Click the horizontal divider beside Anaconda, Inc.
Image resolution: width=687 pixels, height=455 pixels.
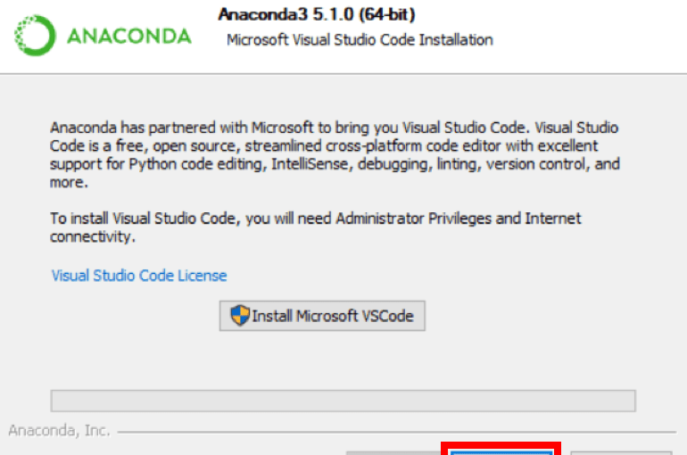click(397, 432)
